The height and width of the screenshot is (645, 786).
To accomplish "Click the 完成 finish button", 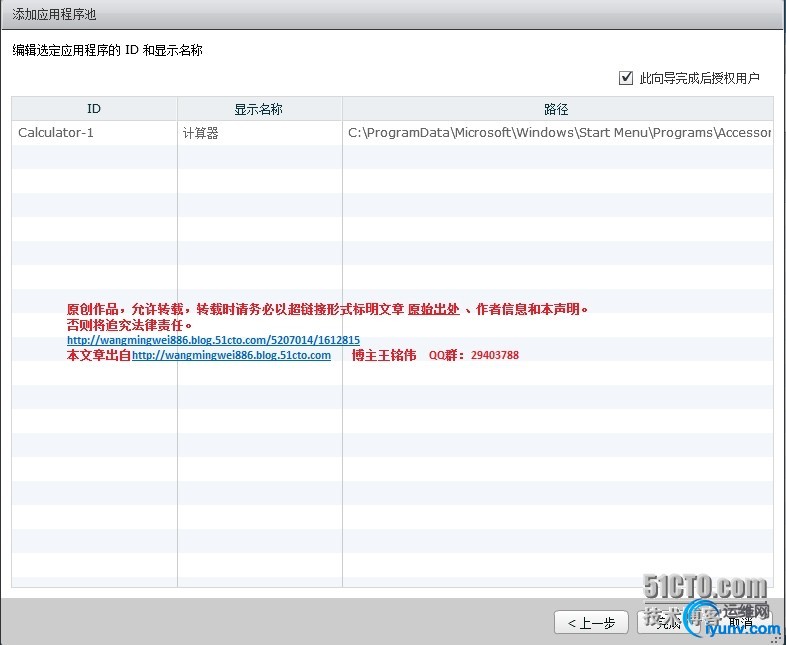I will tap(668, 623).
